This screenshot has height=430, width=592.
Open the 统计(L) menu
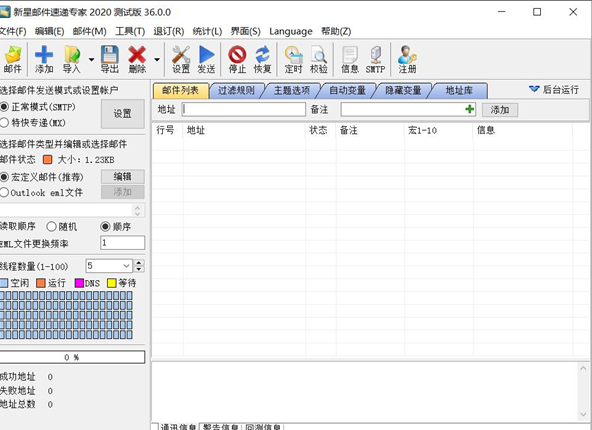[x=207, y=31]
